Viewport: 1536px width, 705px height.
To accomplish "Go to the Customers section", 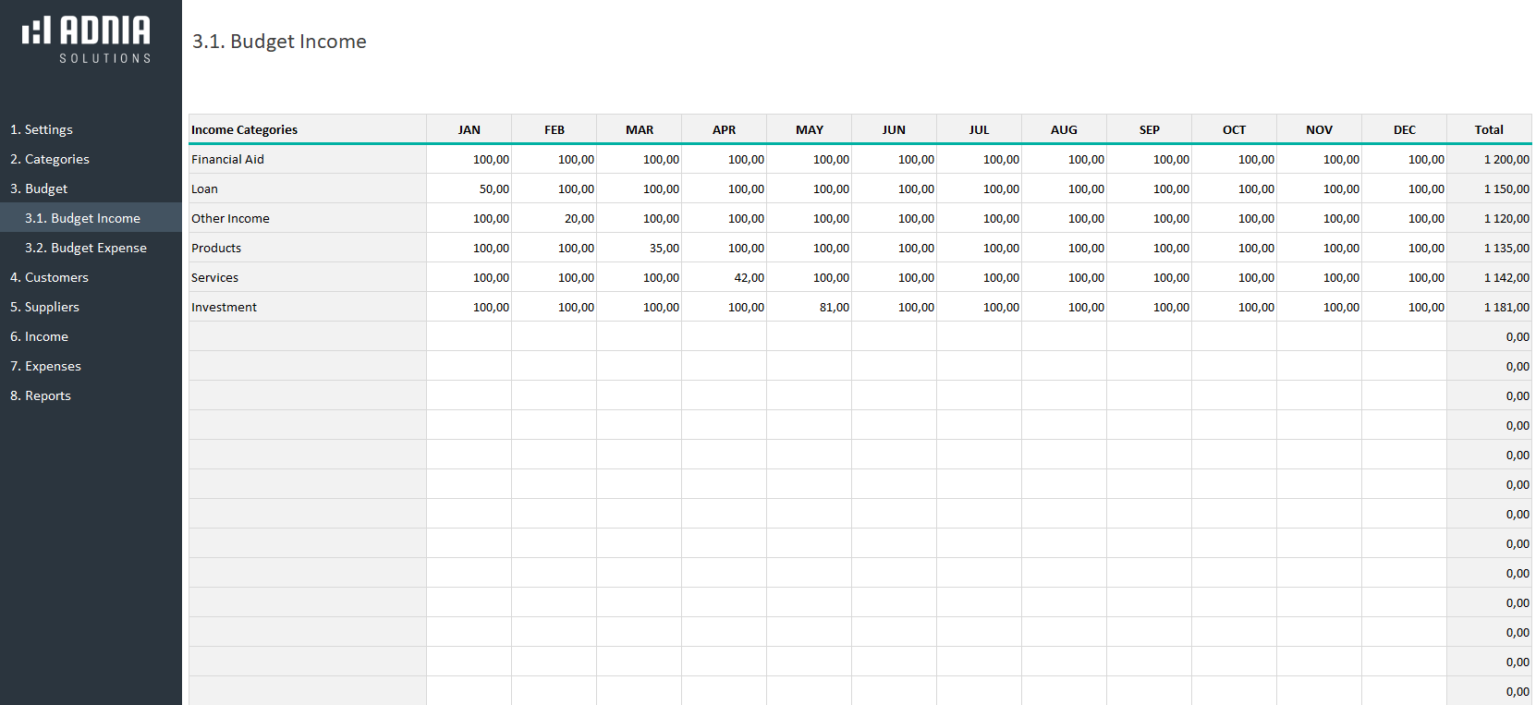I will [50, 277].
